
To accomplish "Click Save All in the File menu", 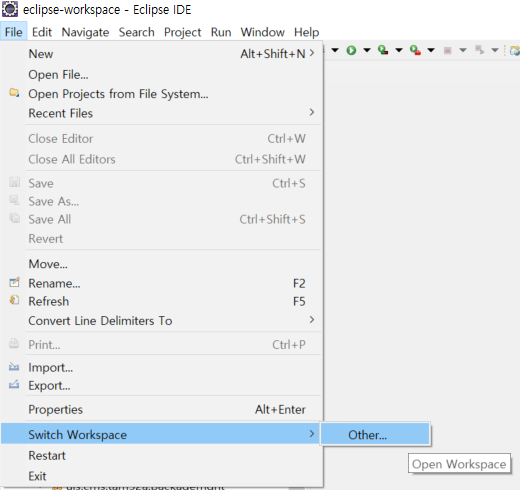I will point(162,219).
